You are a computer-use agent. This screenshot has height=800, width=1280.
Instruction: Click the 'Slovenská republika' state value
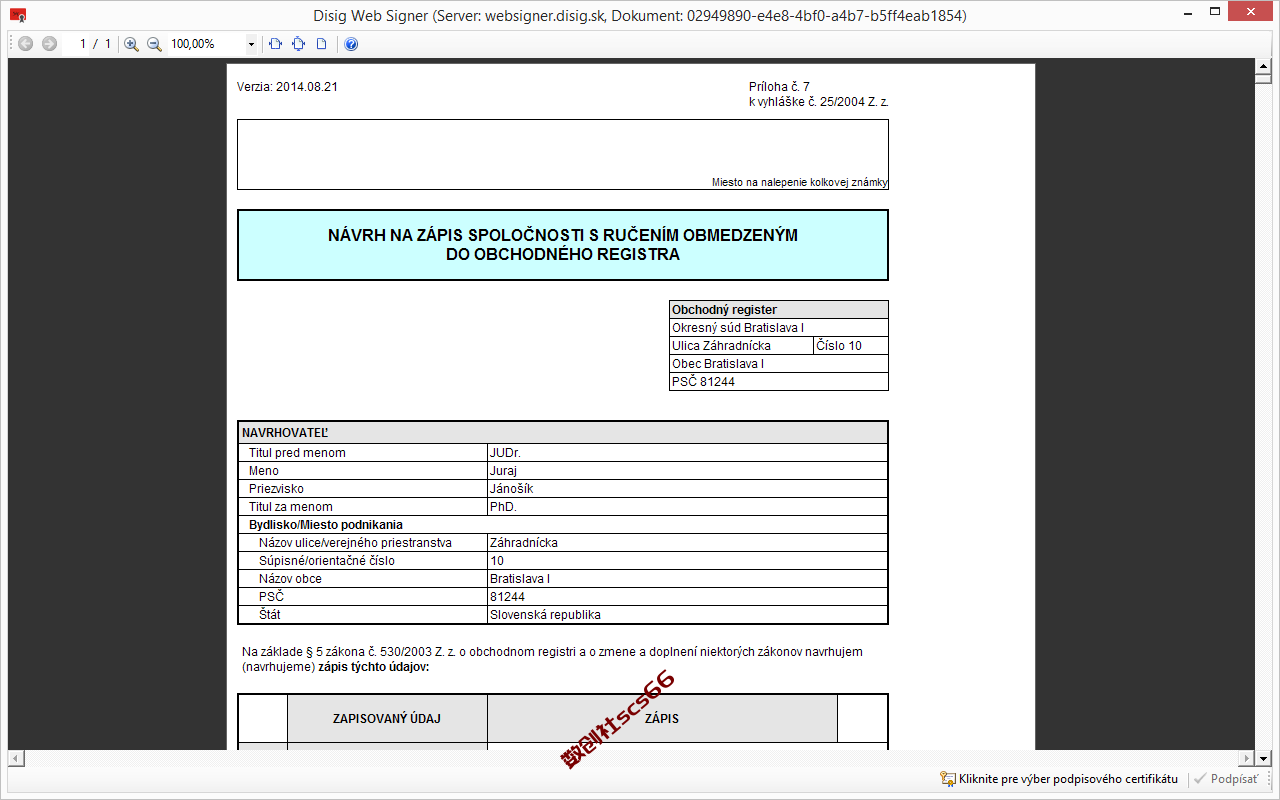(x=545, y=615)
